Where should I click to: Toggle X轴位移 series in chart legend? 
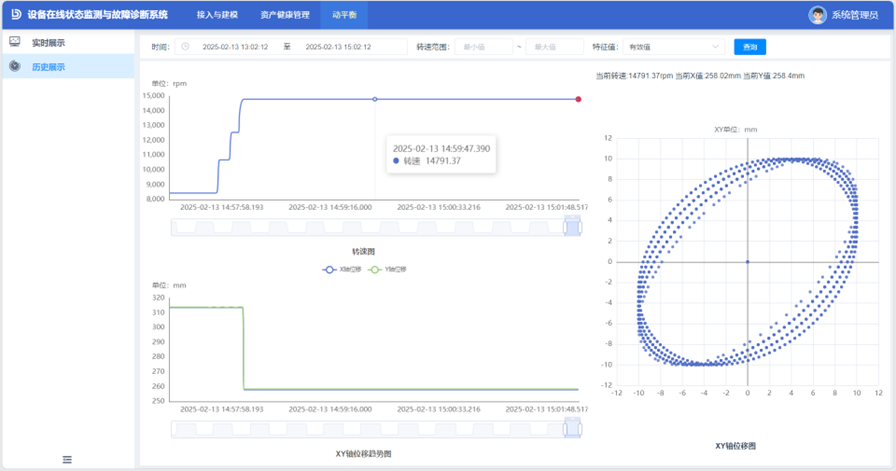click(336, 270)
